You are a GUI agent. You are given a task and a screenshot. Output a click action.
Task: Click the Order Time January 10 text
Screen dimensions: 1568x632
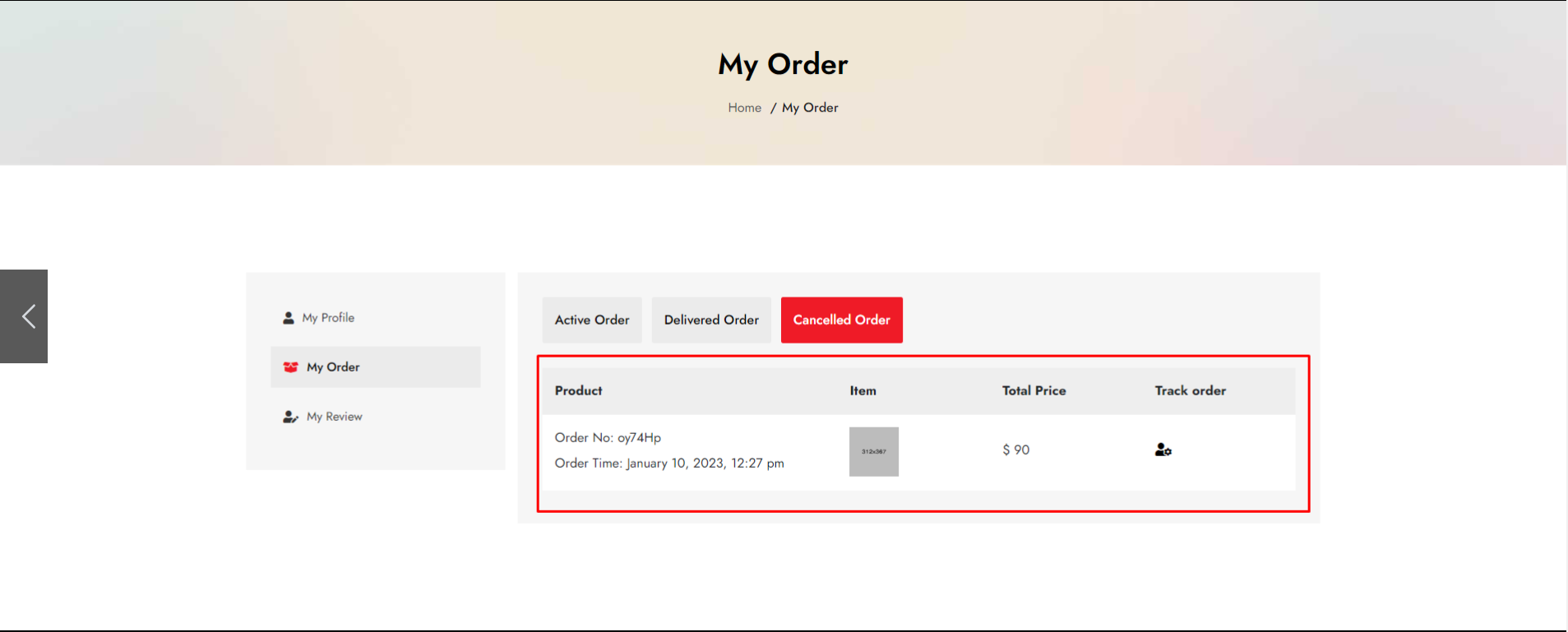pyautogui.click(x=669, y=464)
